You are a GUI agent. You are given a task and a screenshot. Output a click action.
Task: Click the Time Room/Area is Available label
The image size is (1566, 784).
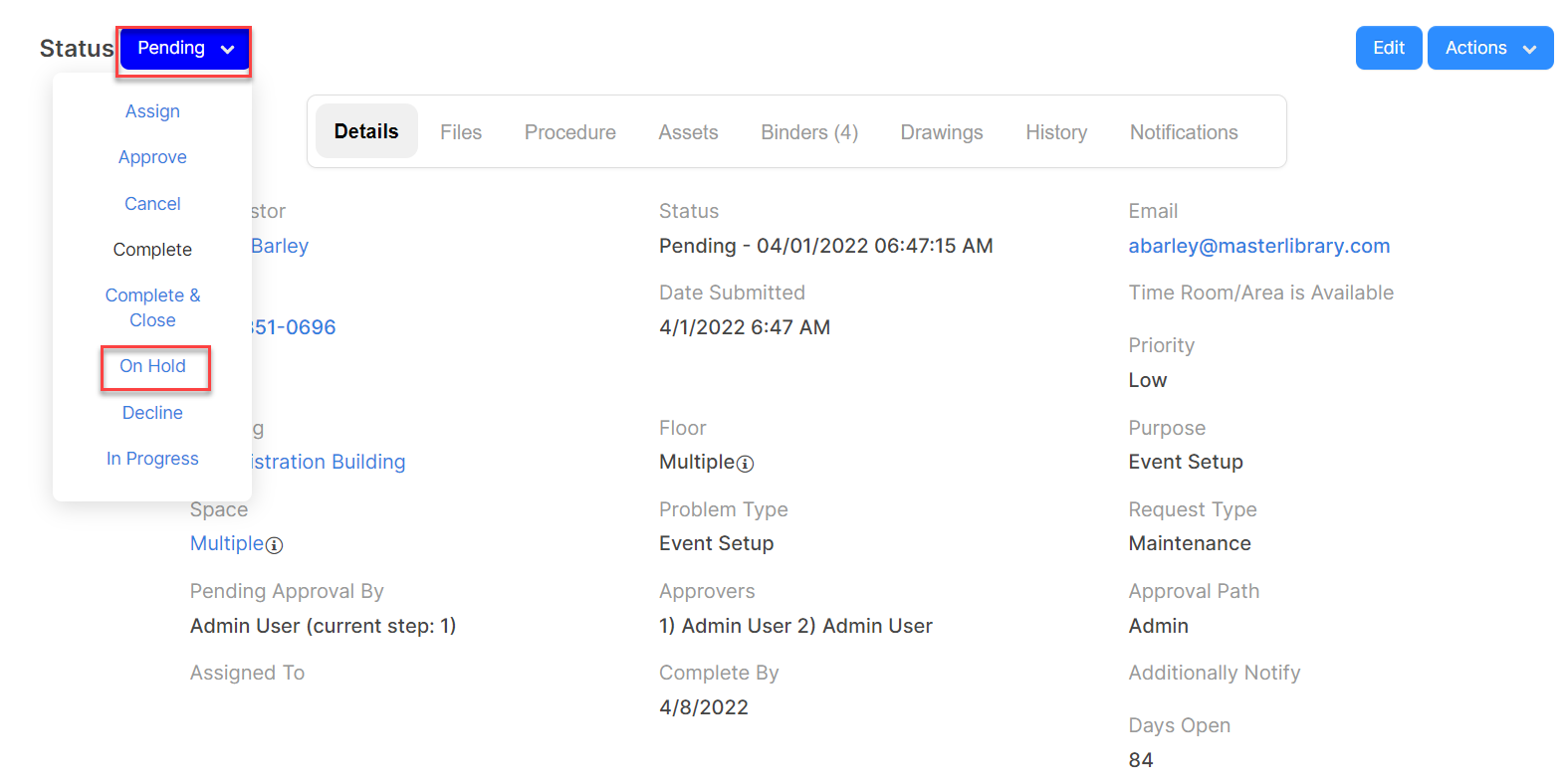click(x=1261, y=293)
